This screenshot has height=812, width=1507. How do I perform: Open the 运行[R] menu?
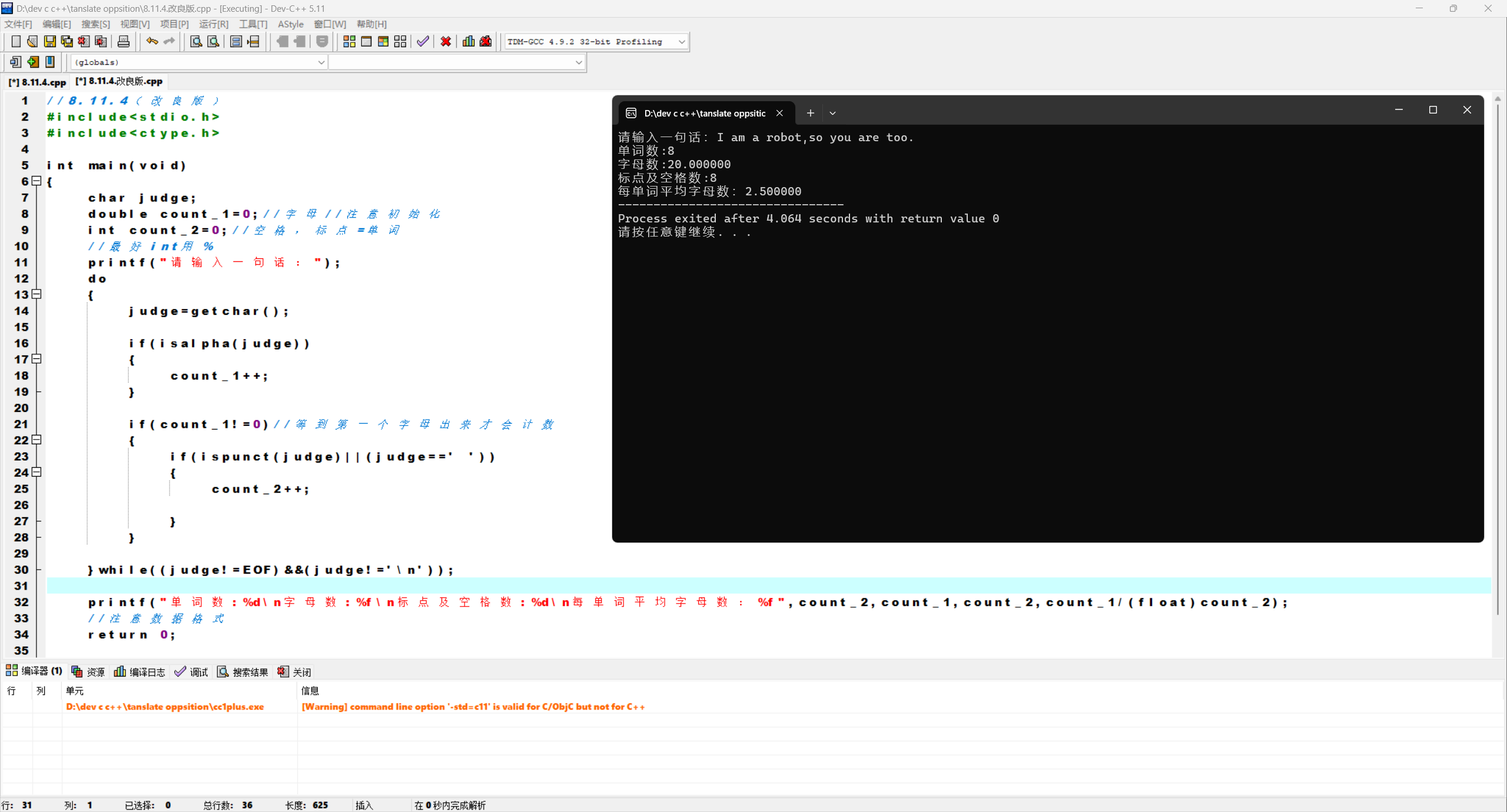point(213,24)
